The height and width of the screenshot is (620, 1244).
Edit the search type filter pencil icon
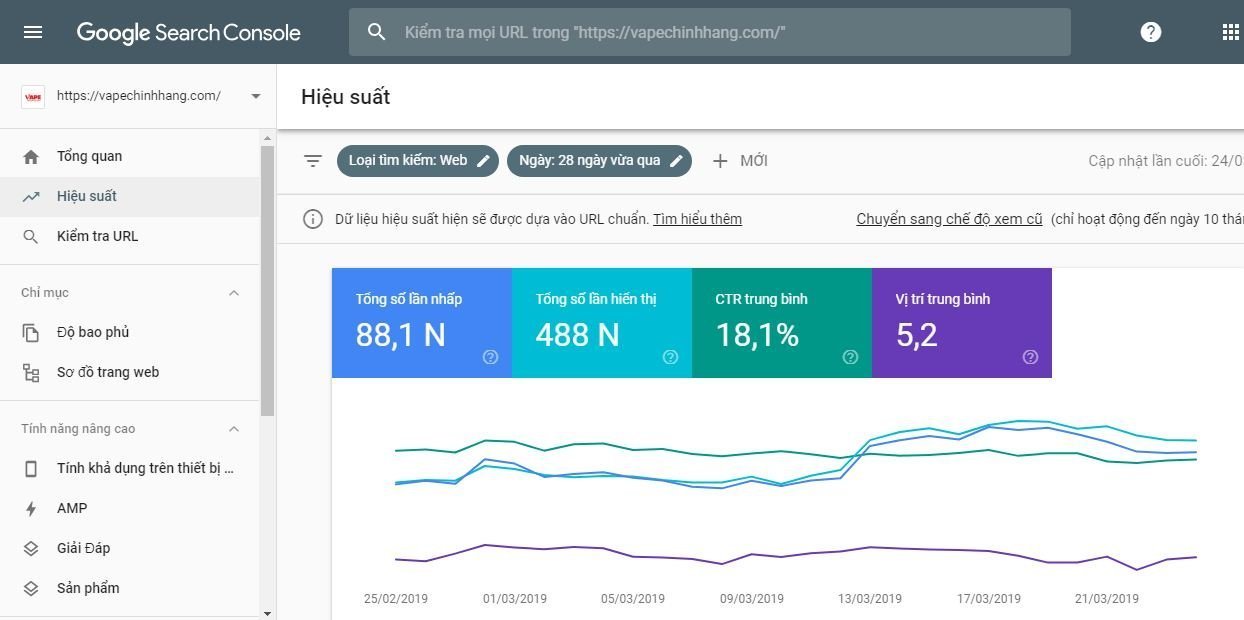[x=484, y=160]
